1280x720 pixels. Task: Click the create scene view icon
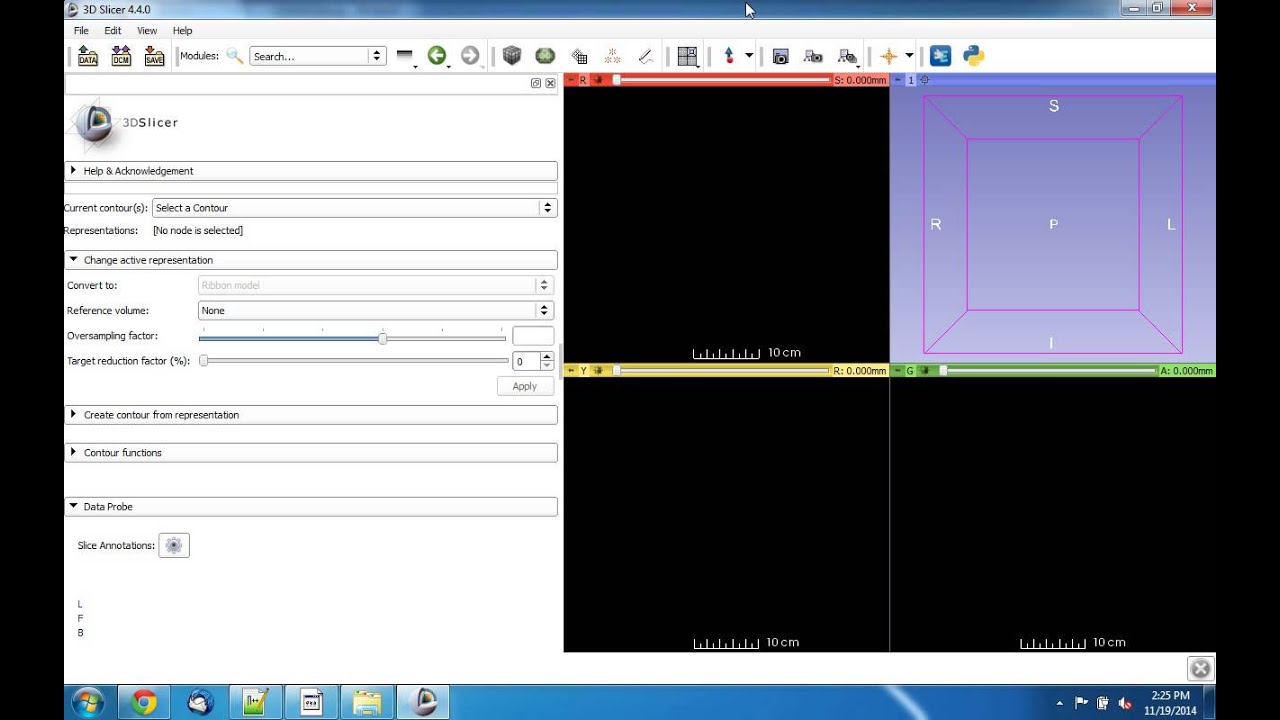click(813, 56)
